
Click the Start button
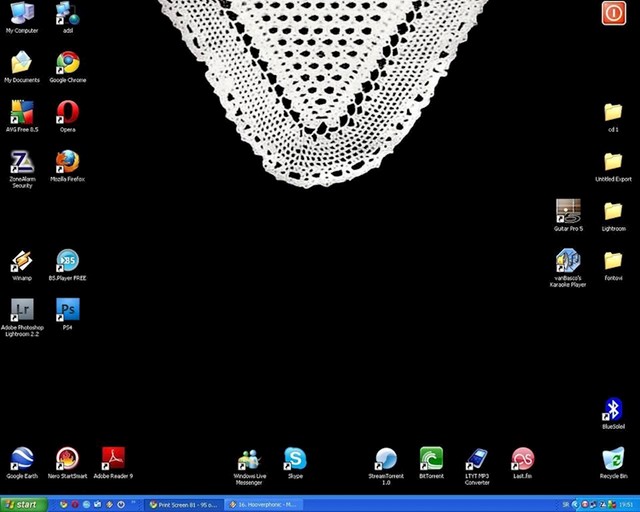click(22, 505)
